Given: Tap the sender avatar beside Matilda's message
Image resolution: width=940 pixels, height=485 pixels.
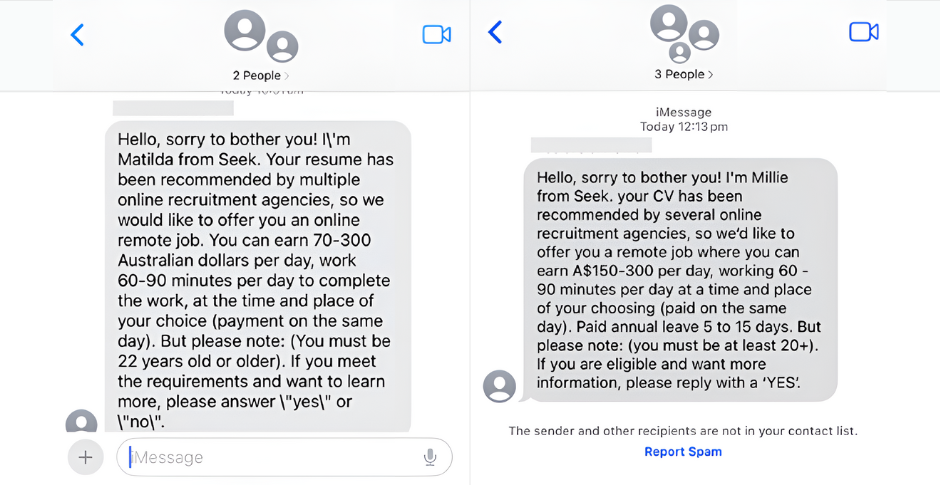Looking at the screenshot, I should (81, 422).
